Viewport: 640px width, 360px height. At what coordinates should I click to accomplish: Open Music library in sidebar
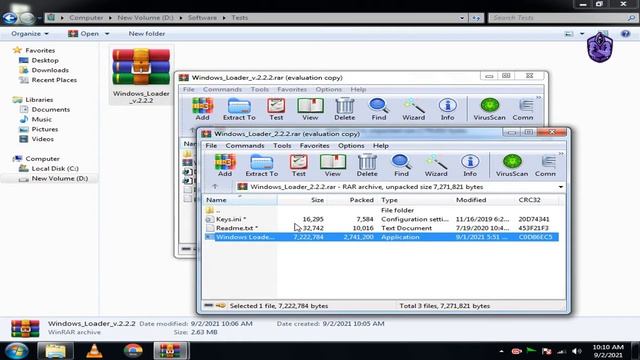42,119
